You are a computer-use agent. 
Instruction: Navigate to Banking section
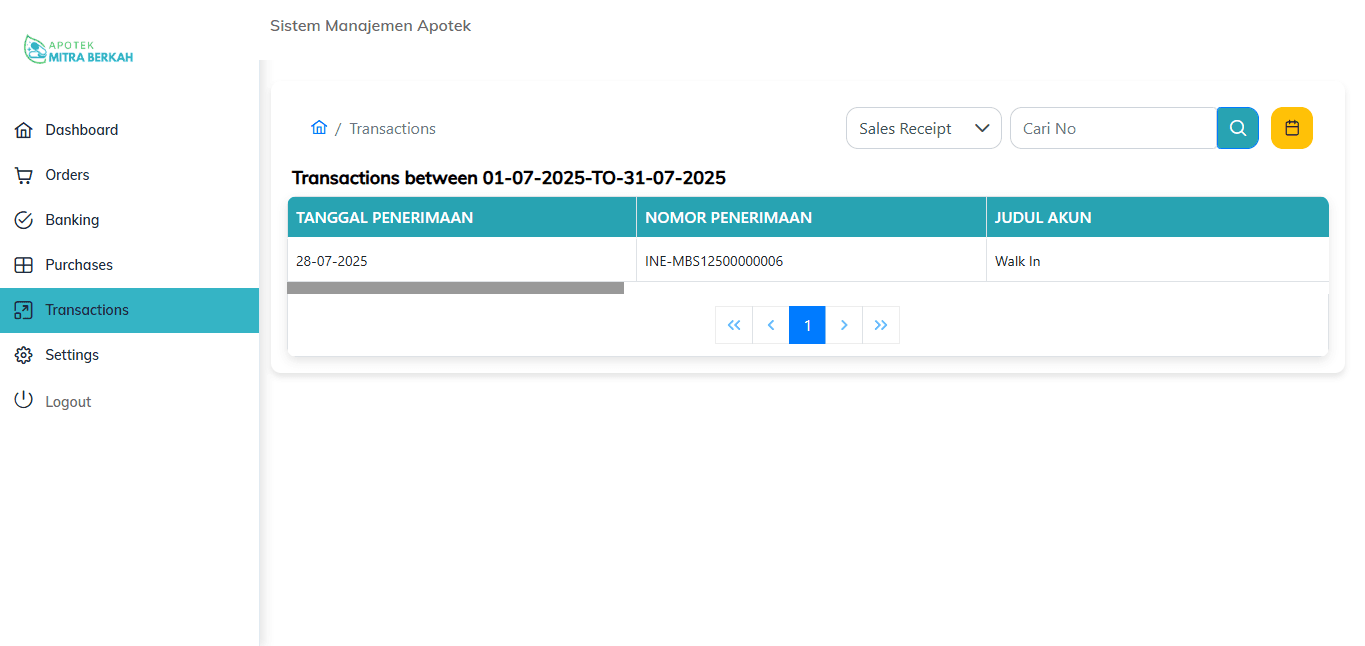(x=72, y=220)
